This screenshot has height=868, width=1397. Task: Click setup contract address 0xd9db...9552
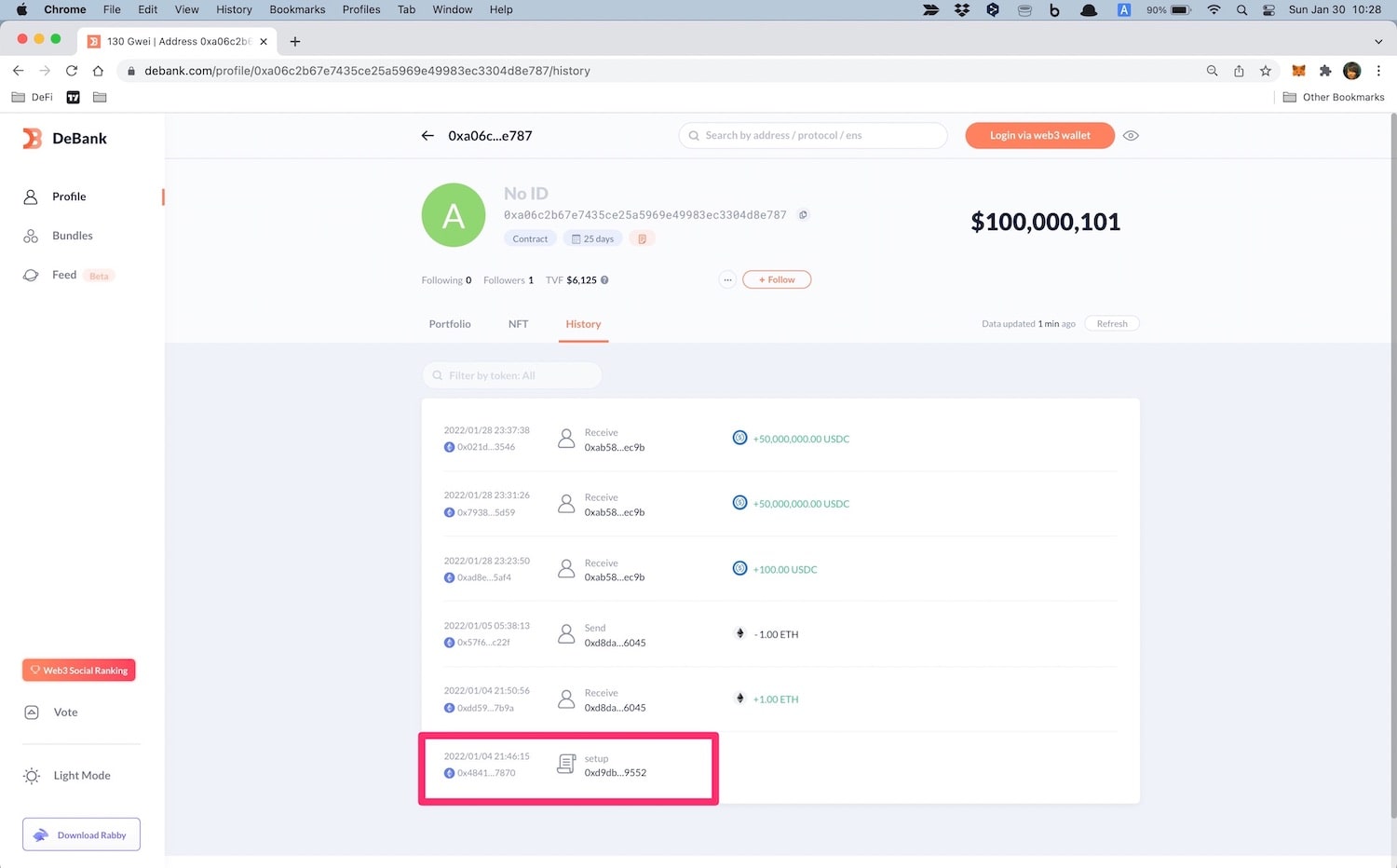coord(615,773)
